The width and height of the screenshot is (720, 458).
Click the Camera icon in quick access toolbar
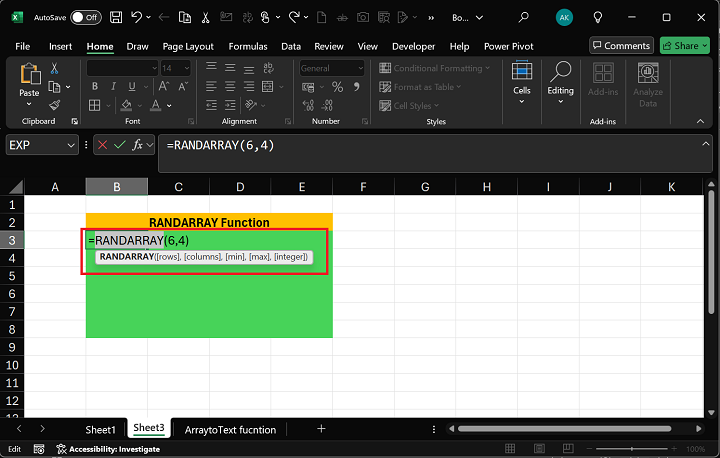(x=363, y=17)
